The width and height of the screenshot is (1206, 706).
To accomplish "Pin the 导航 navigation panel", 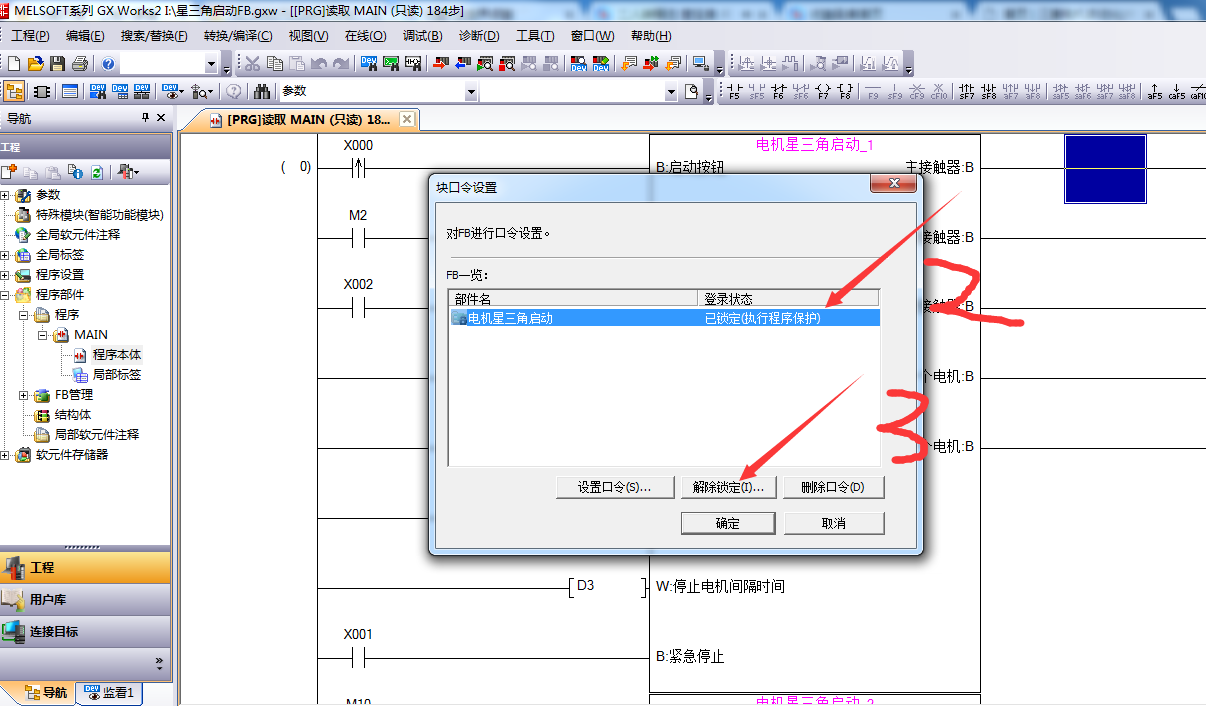I will pos(145,118).
